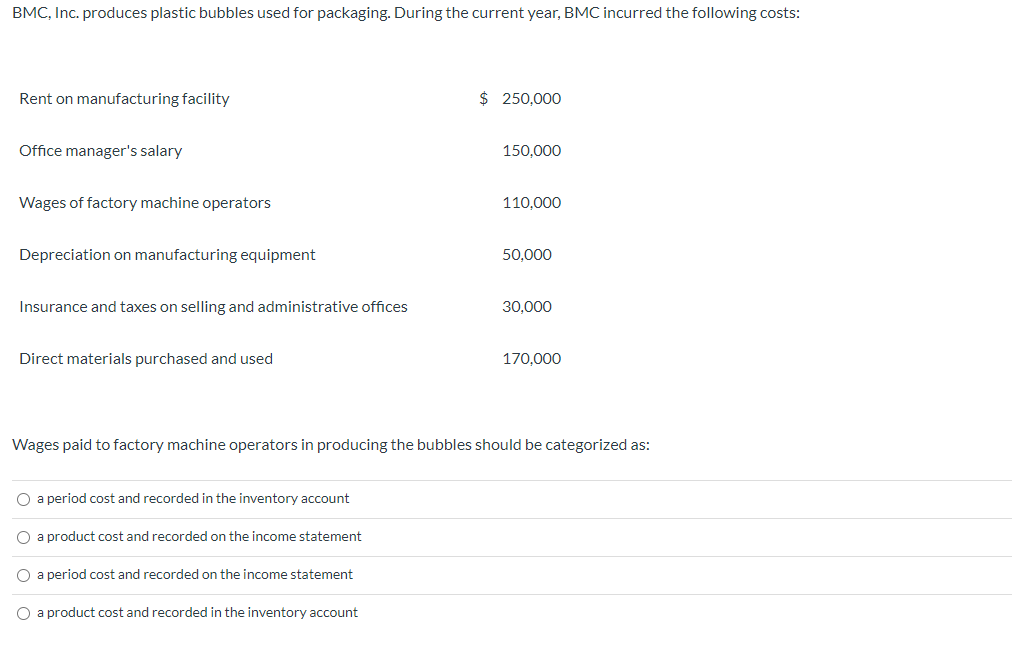Screen dimensions: 1012x646
Task: Click the last answer option's radio circle
Action: pos(22,612)
